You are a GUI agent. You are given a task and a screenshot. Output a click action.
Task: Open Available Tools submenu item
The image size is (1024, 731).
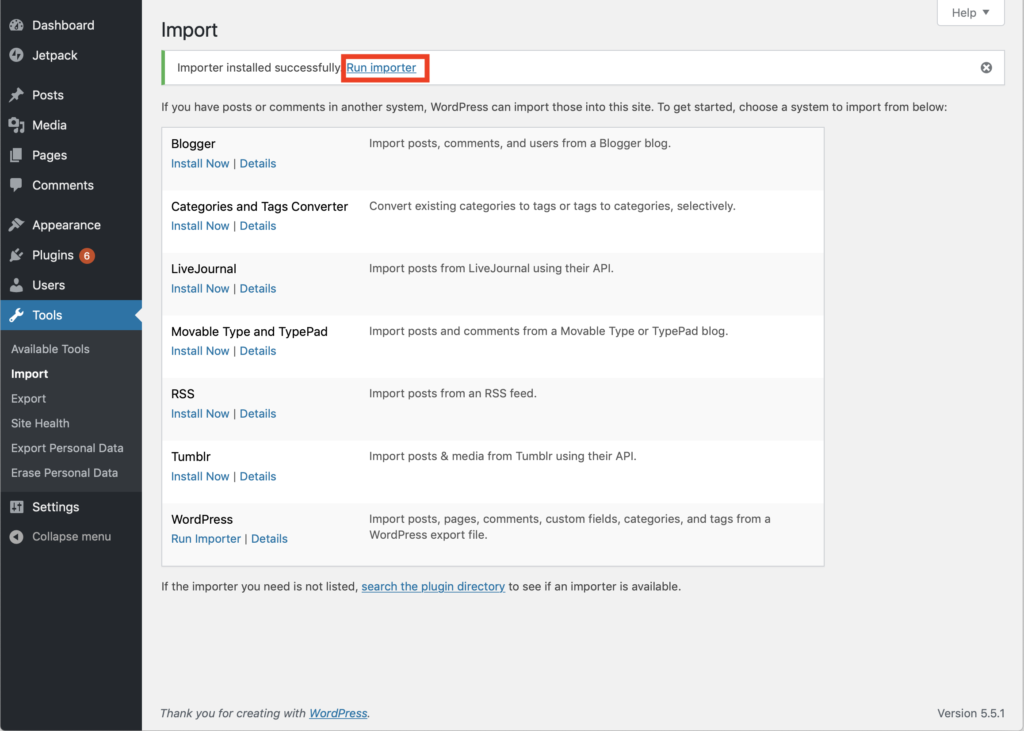[x=50, y=349]
